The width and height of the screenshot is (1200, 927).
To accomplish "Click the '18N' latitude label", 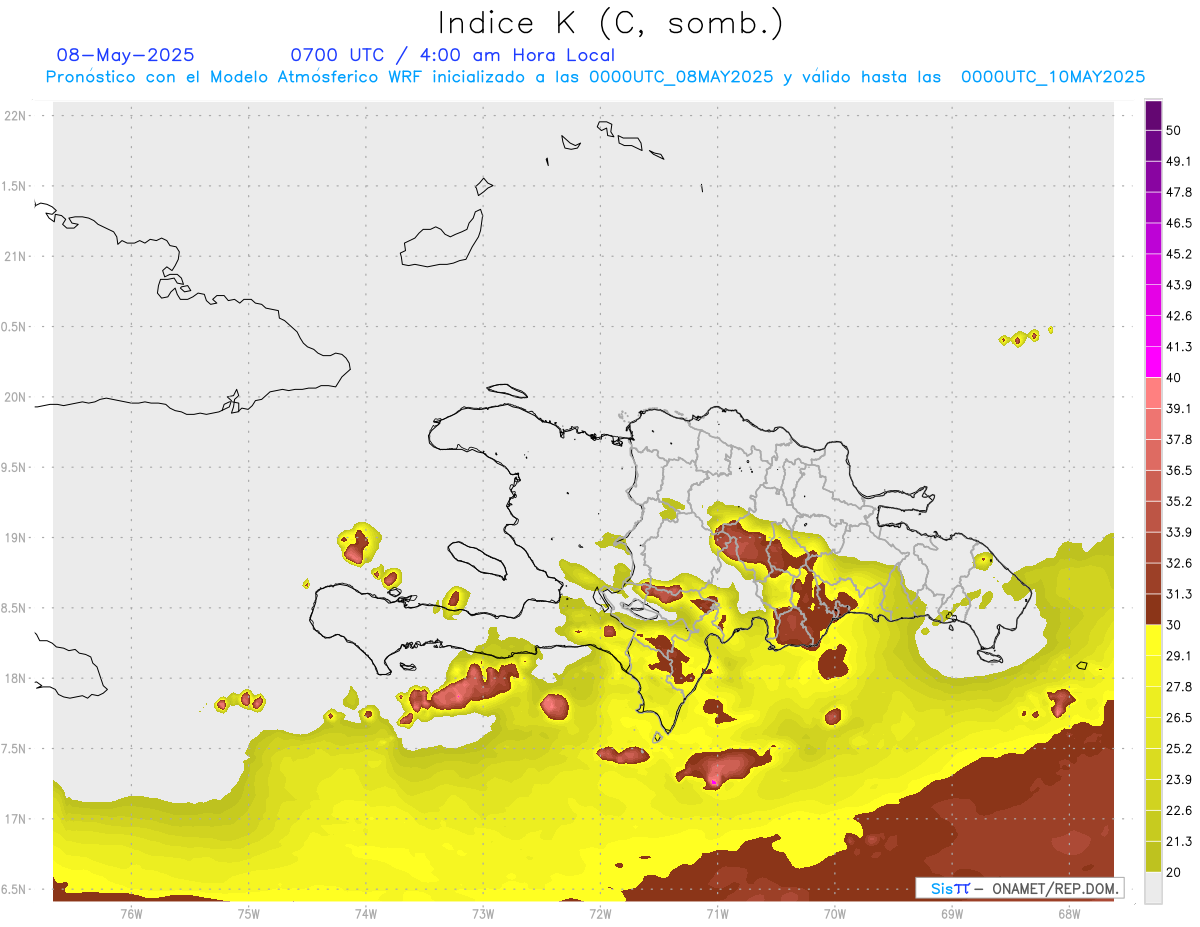I will point(15,679).
